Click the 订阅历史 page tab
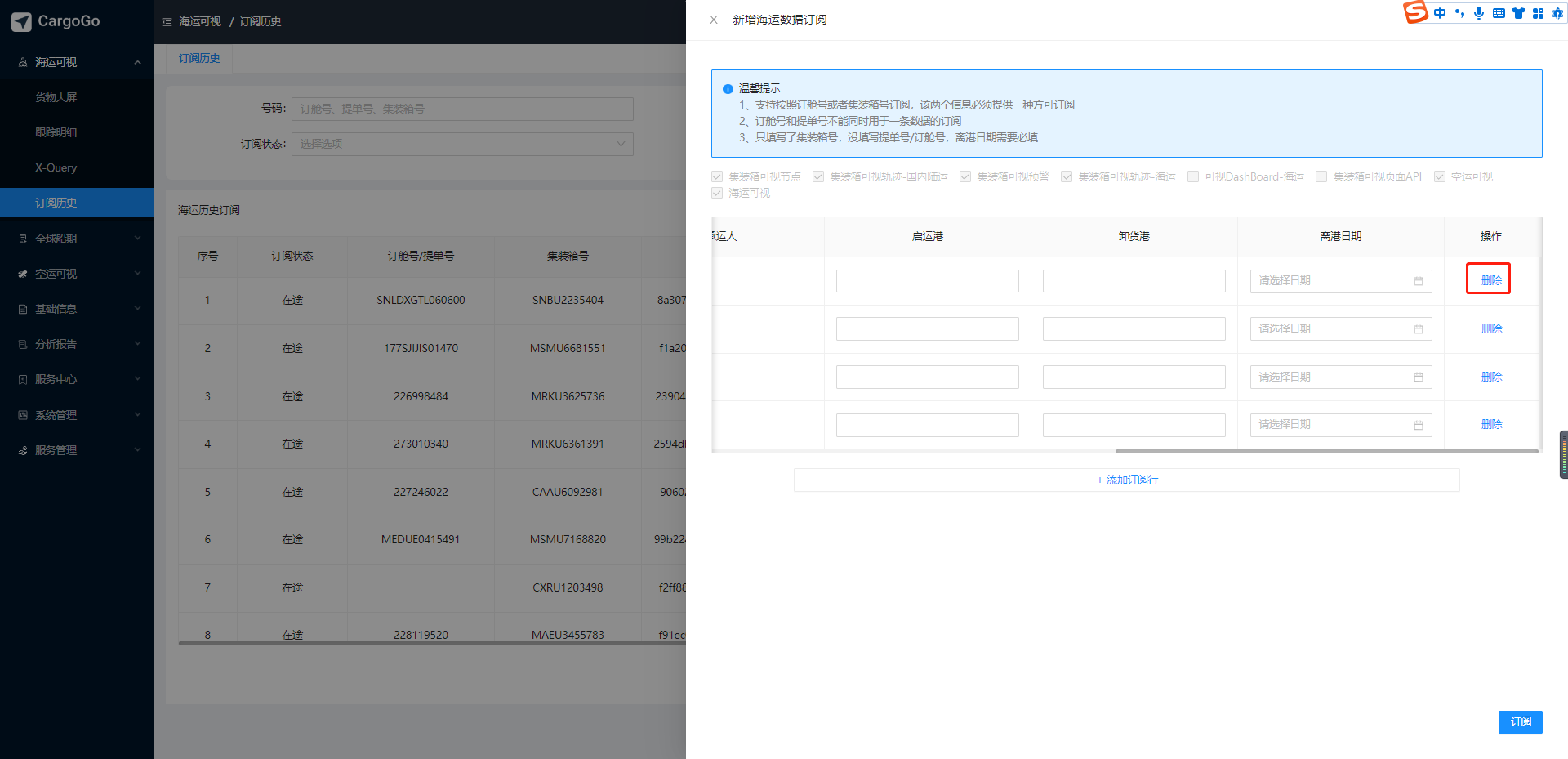1568x759 pixels. click(x=199, y=59)
